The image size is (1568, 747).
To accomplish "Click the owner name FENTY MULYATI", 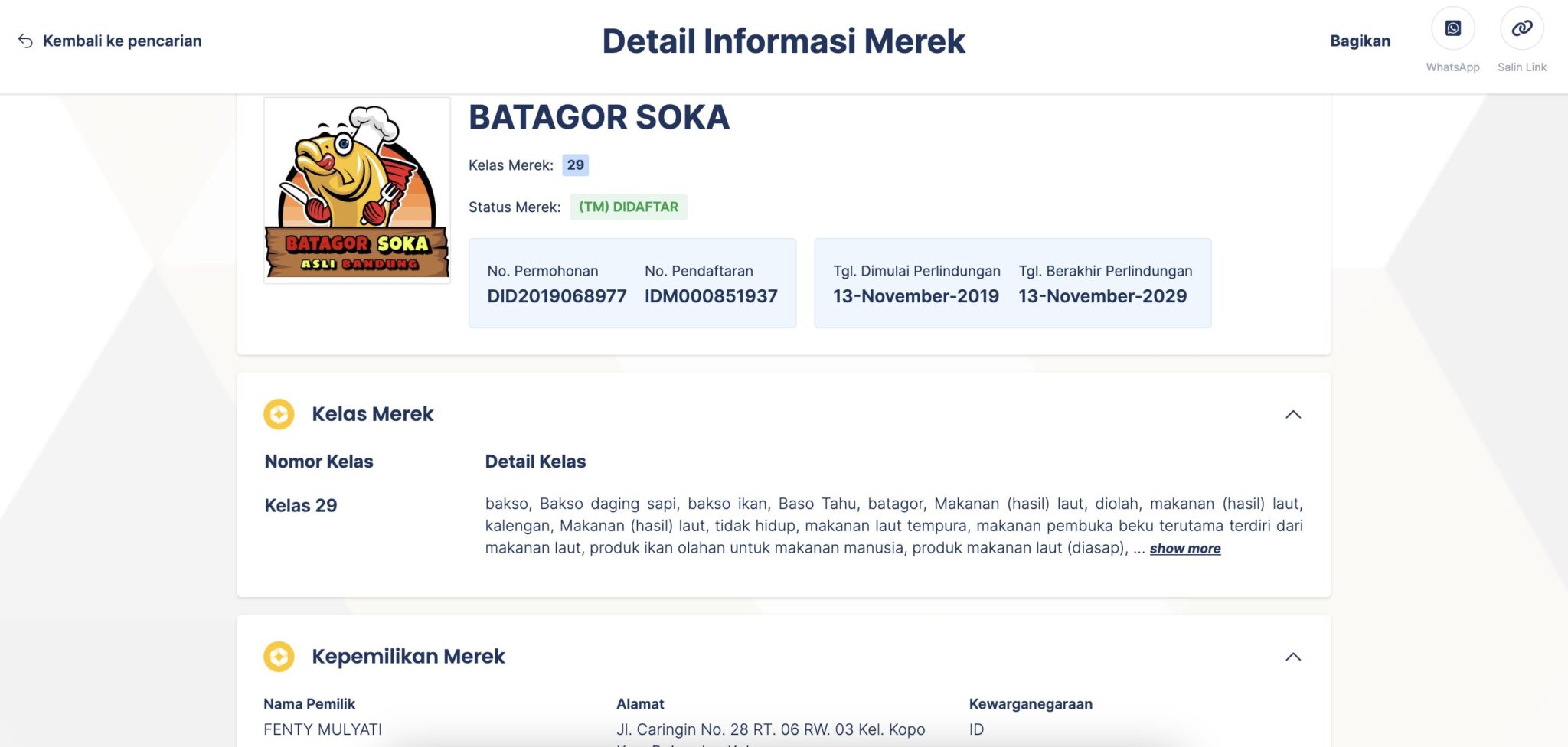I will click(x=322, y=729).
